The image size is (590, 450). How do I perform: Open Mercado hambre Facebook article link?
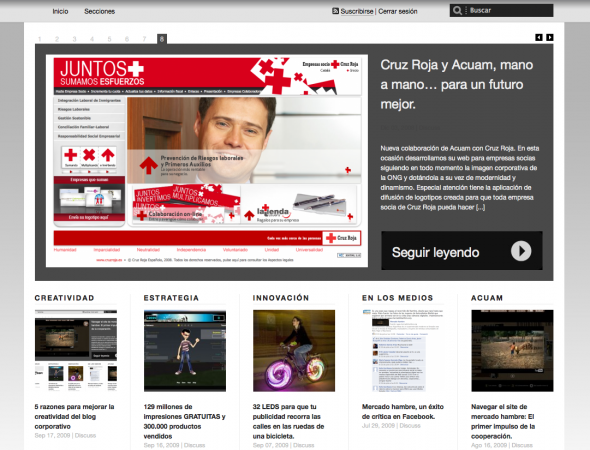click(403, 412)
